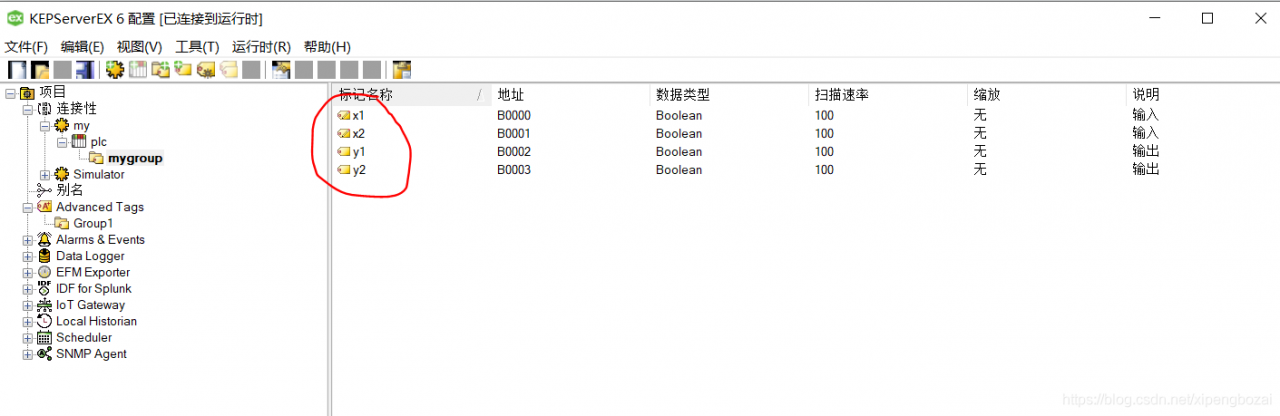Viewport: 1280px width, 416px height.
Task: Expand the Scheduler node
Action: point(28,338)
